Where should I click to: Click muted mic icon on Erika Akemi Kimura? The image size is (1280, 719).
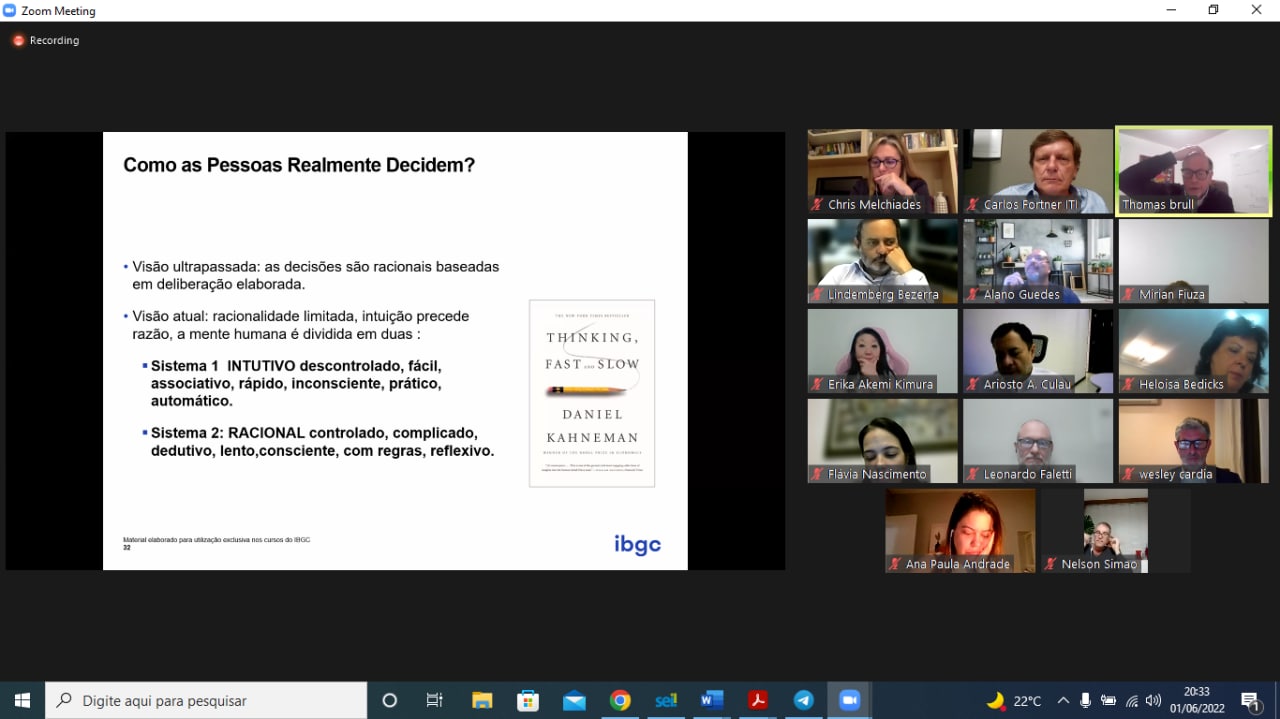click(818, 384)
